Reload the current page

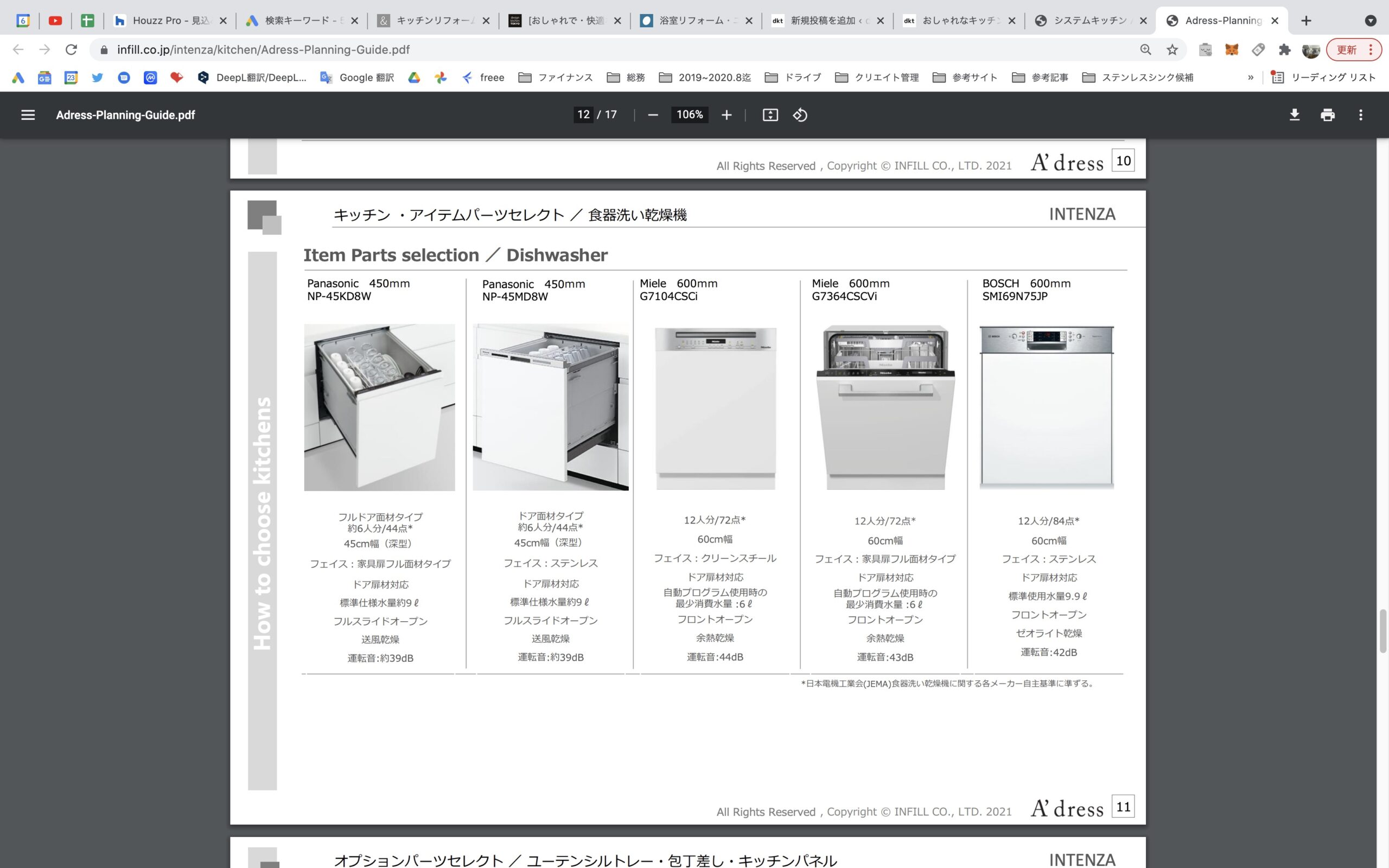coord(71,50)
